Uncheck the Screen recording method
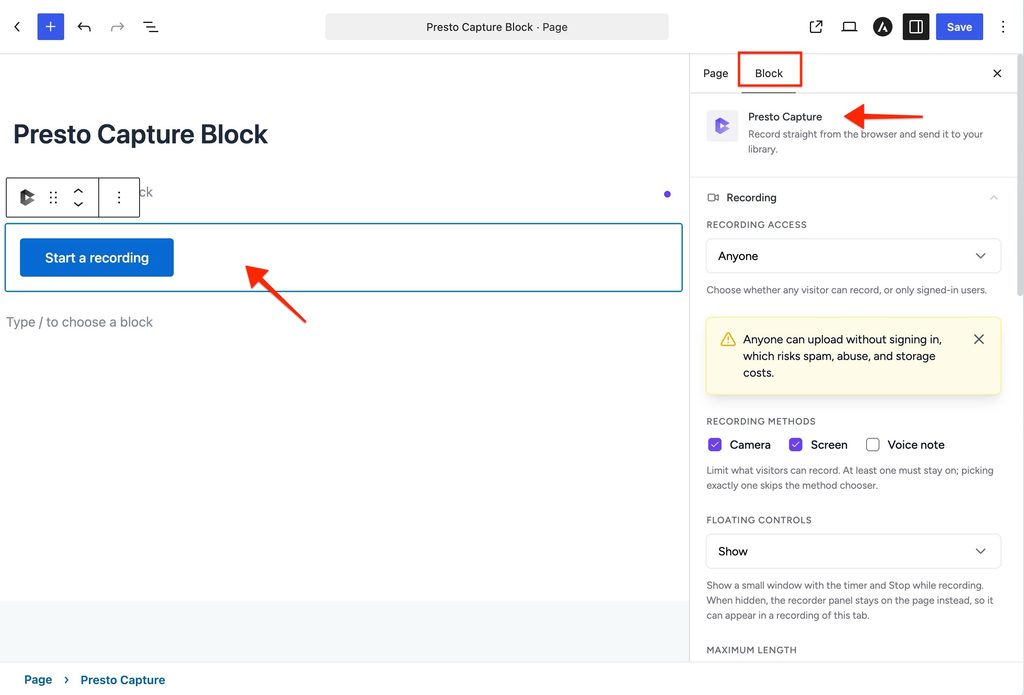Image resolution: width=1024 pixels, height=695 pixels. coord(795,445)
